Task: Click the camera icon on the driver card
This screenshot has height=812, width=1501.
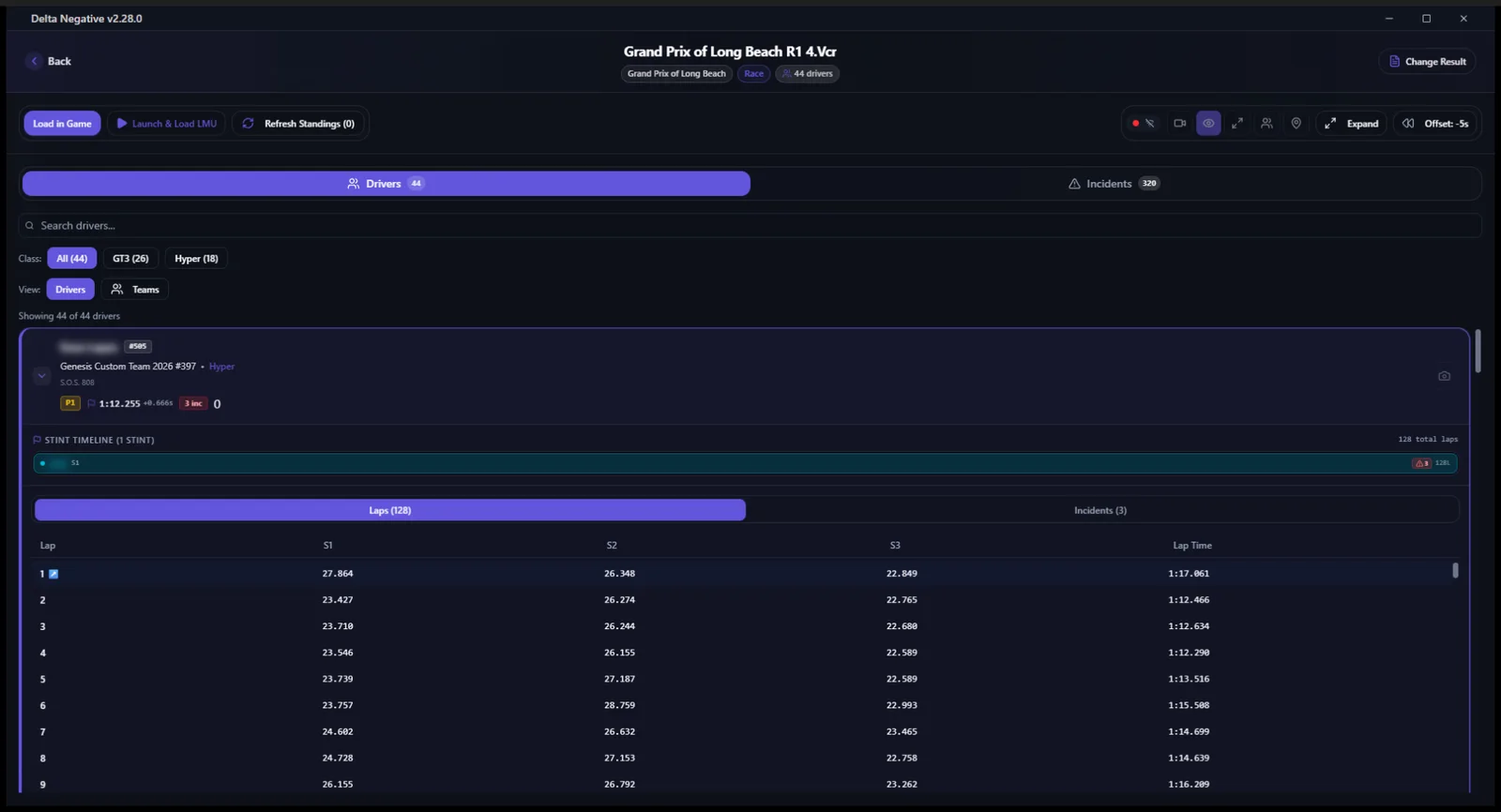Action: (x=1444, y=376)
